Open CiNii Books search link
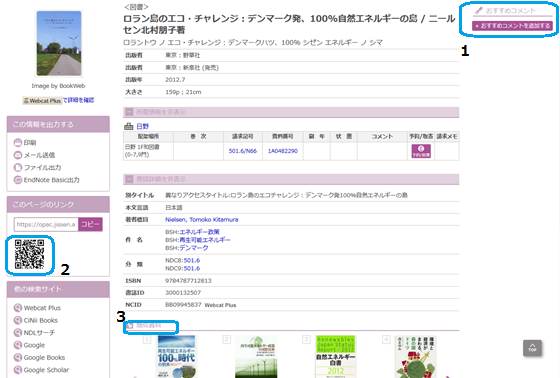 (x=40, y=320)
